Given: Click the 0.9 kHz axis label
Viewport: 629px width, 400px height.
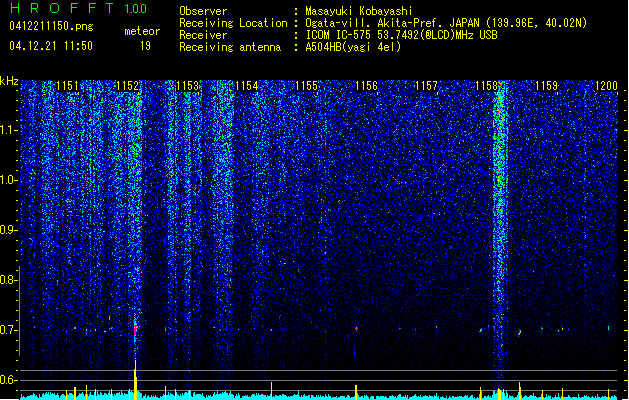Looking at the screenshot, I should pos(8,230).
